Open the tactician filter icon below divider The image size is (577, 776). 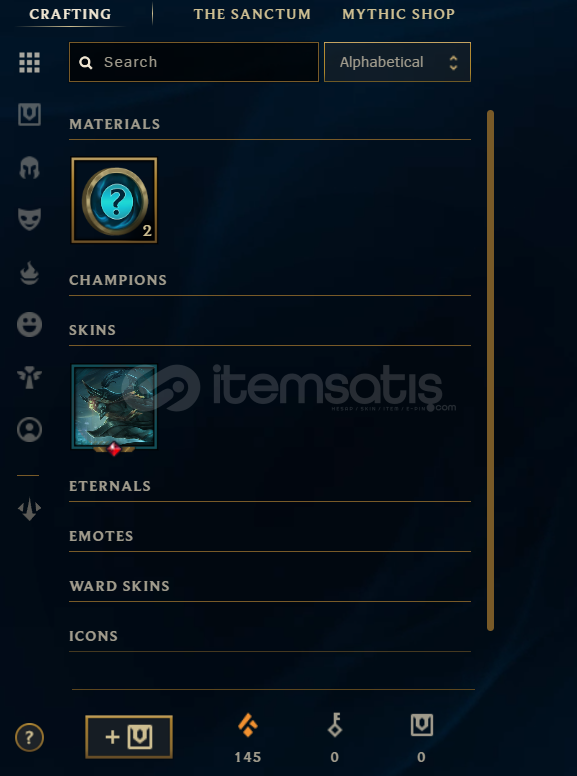(x=30, y=509)
